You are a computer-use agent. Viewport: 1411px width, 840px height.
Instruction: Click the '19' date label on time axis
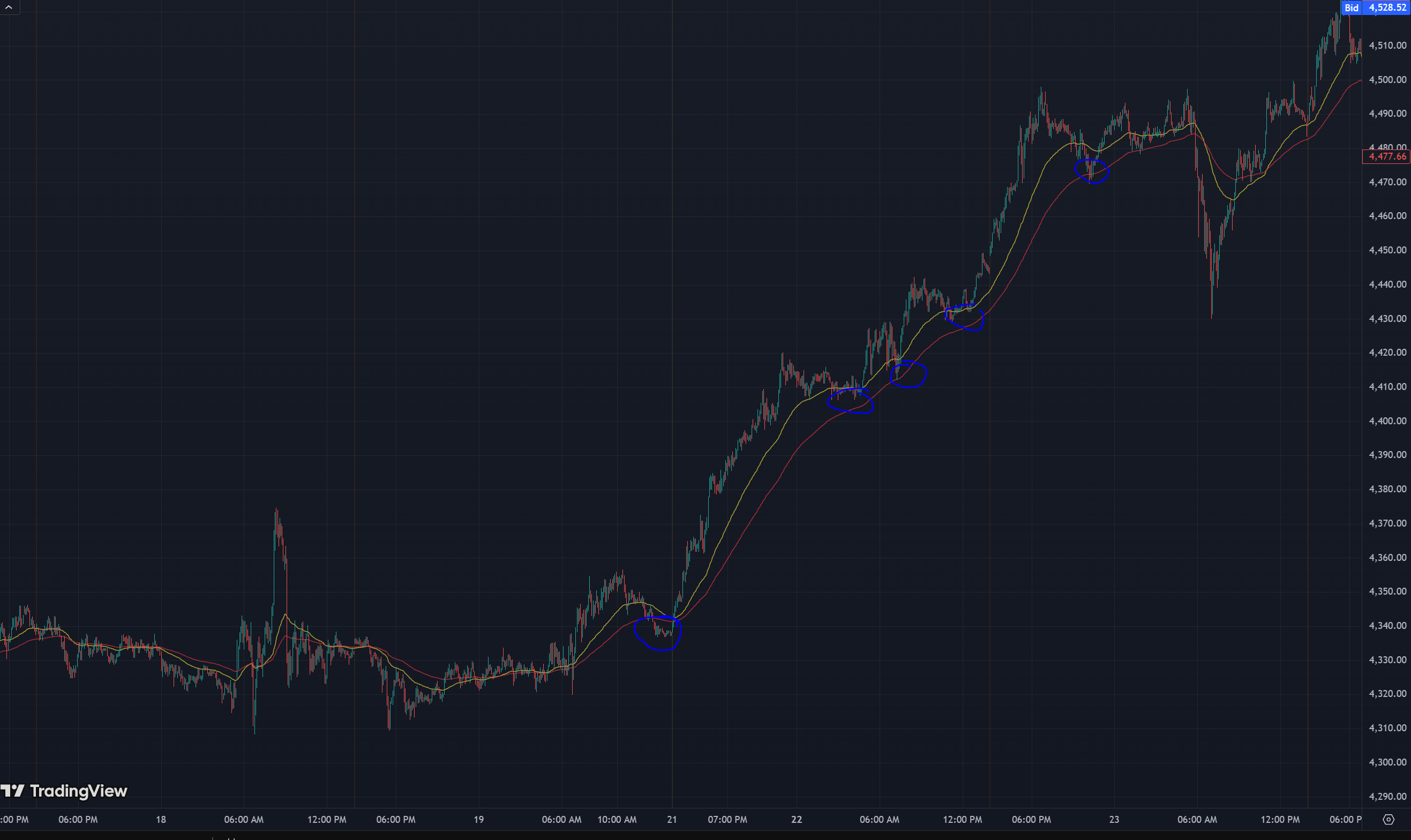click(x=479, y=820)
